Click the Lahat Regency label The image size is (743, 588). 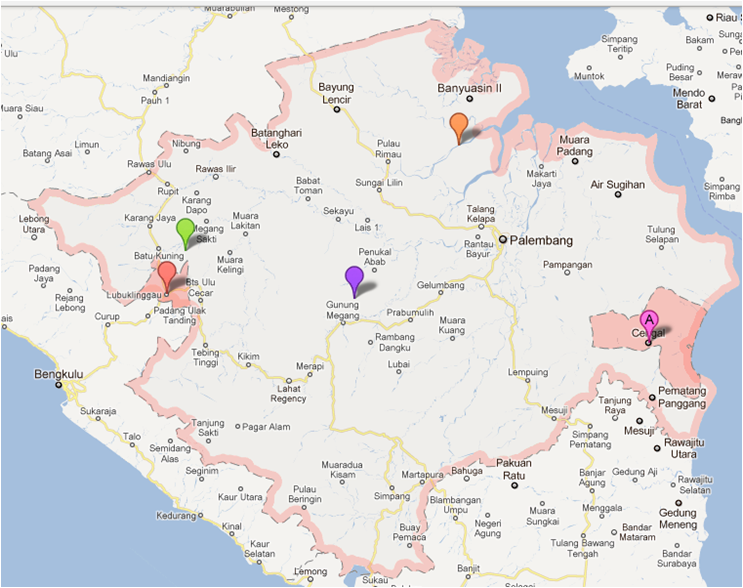coord(289,394)
